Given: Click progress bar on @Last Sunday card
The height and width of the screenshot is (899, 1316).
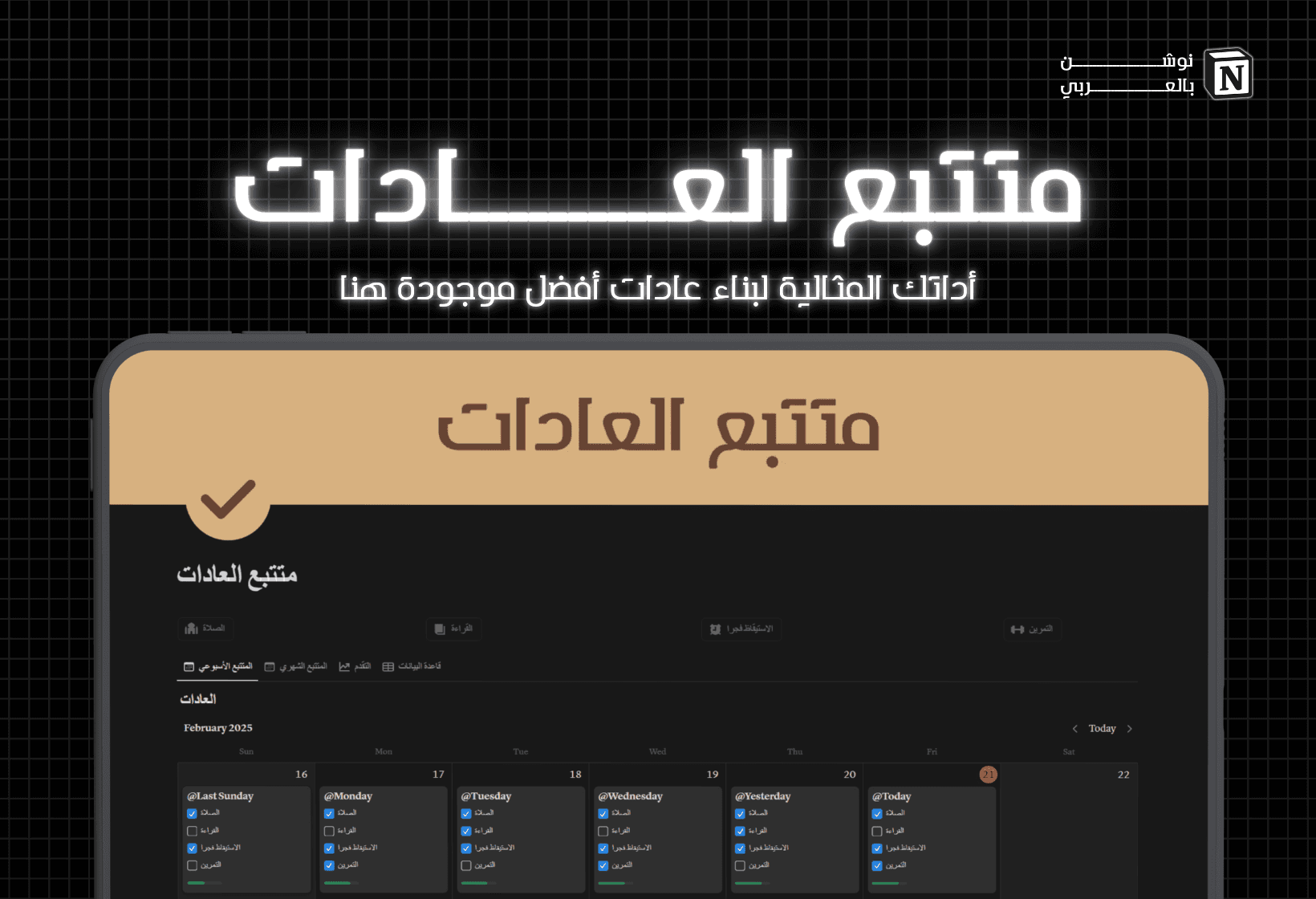Looking at the screenshot, I should (204, 883).
